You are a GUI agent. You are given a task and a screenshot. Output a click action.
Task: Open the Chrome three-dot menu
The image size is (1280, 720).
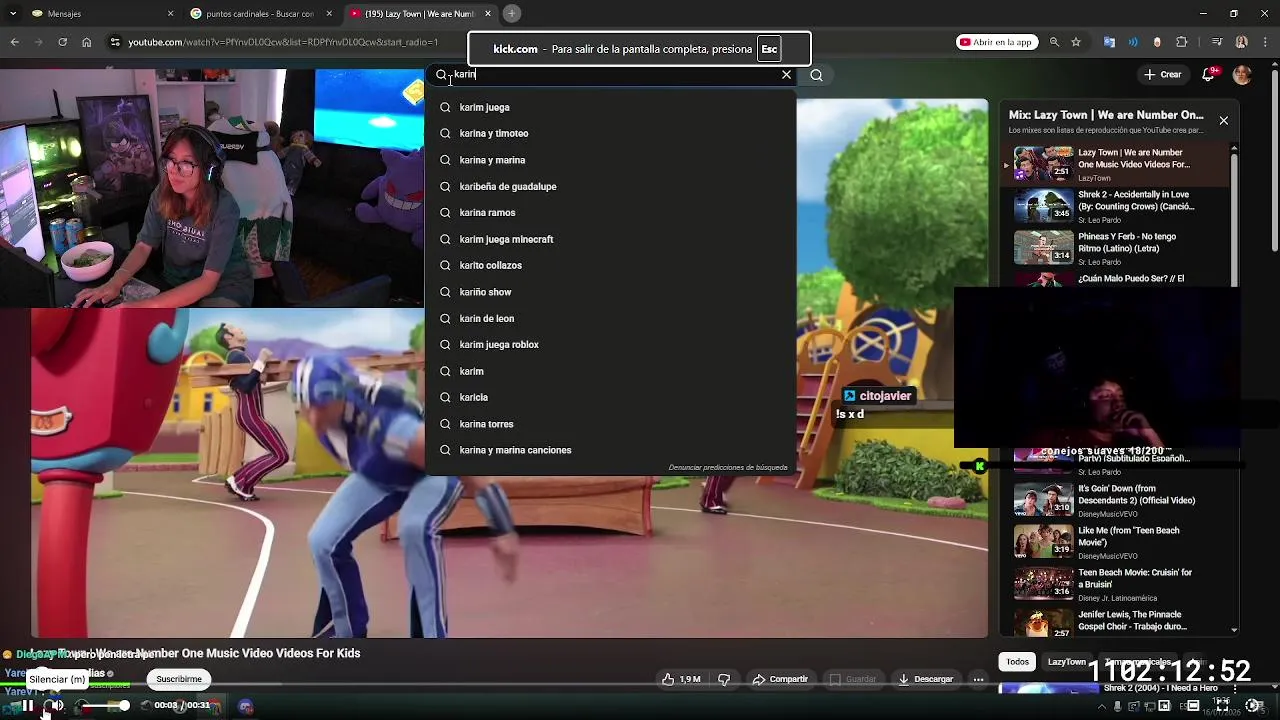click(1264, 42)
